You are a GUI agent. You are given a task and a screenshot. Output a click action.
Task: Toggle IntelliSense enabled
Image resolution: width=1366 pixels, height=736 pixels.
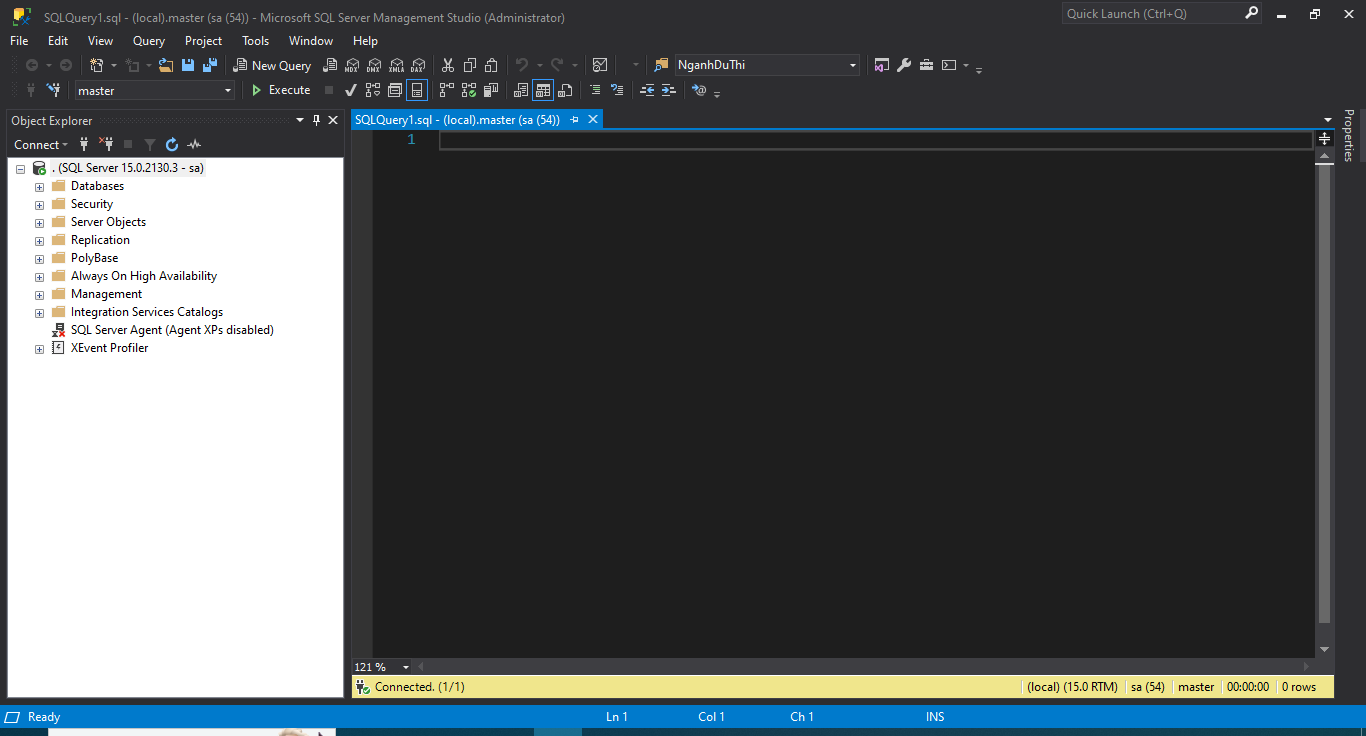click(x=417, y=90)
